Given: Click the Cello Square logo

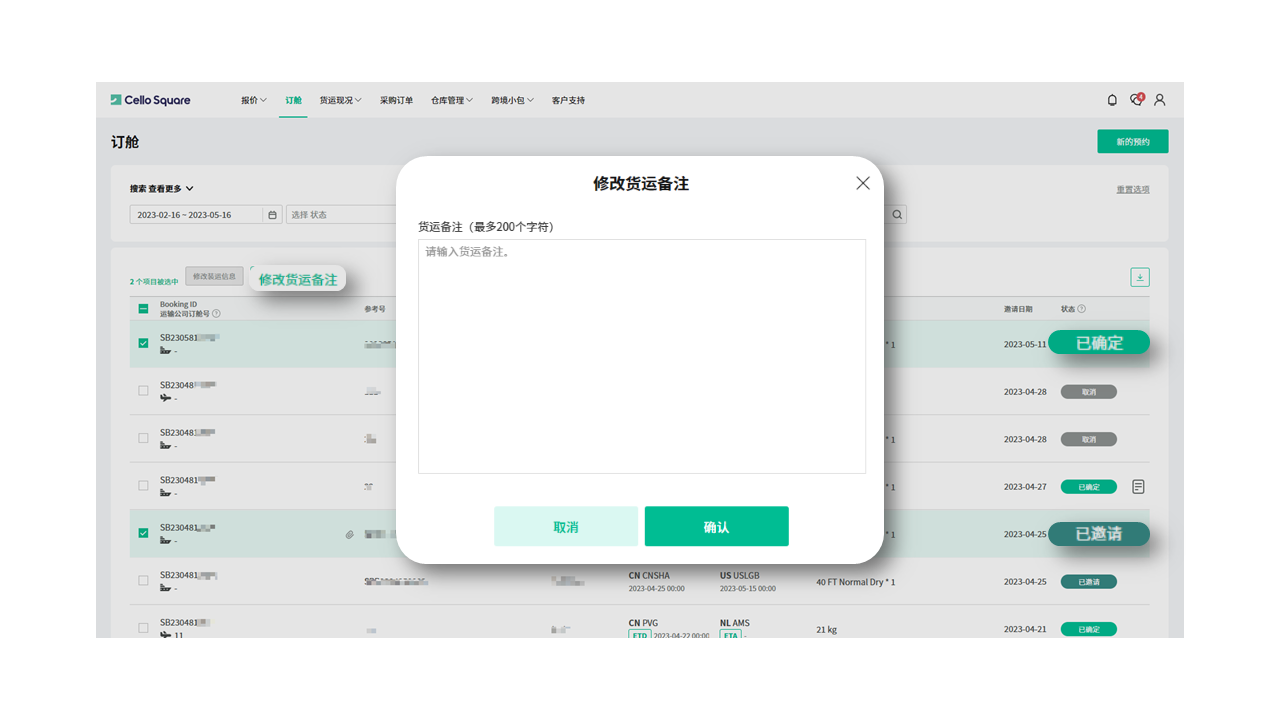Looking at the screenshot, I should coord(151,100).
